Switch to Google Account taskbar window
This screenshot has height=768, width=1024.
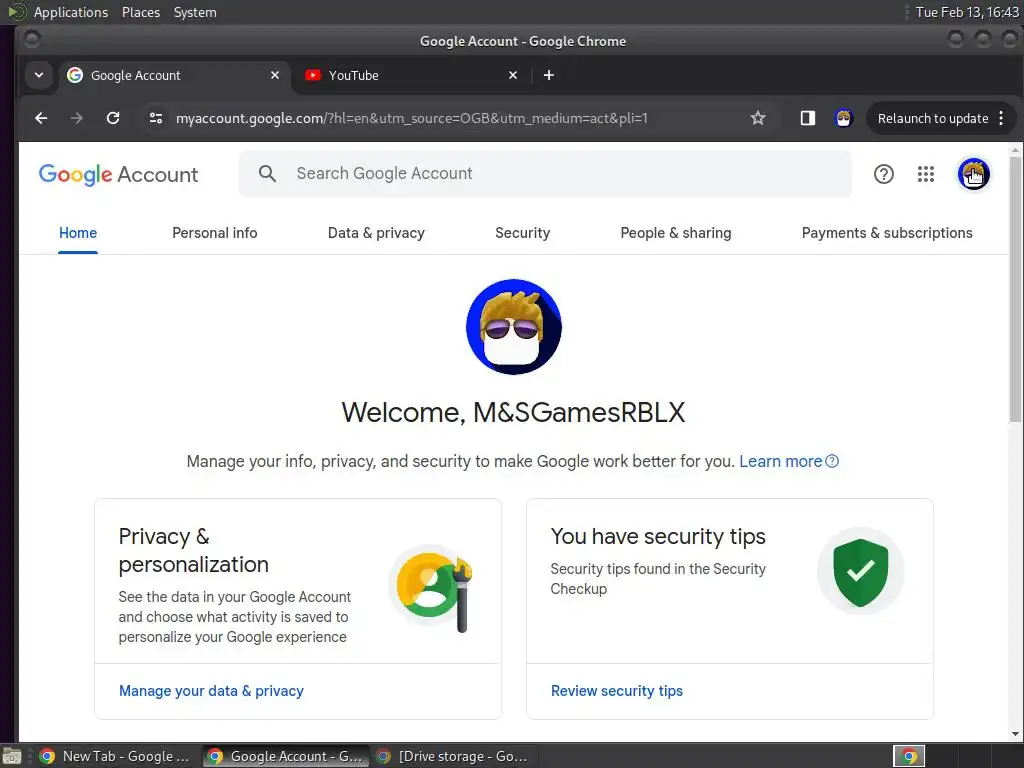(285, 756)
